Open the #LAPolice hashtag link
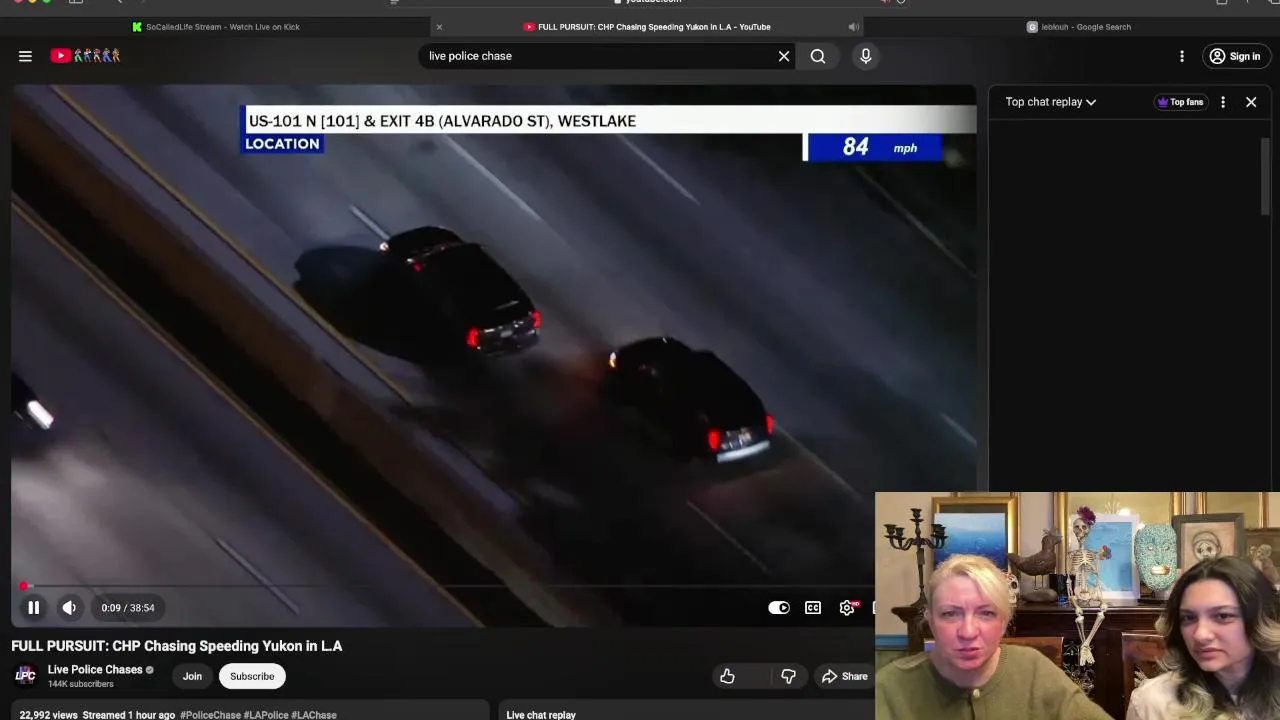 266,715
